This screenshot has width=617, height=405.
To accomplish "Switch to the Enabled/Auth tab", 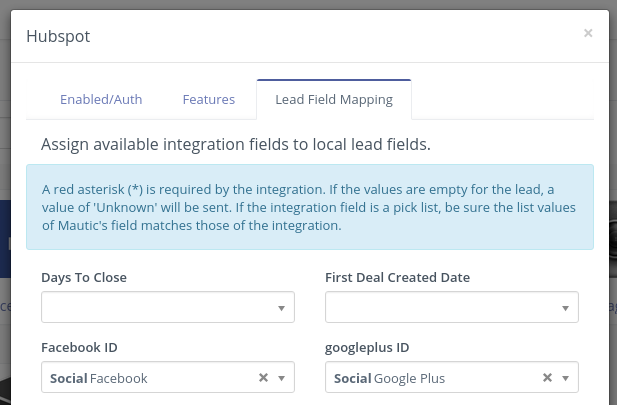I will pos(101,100).
